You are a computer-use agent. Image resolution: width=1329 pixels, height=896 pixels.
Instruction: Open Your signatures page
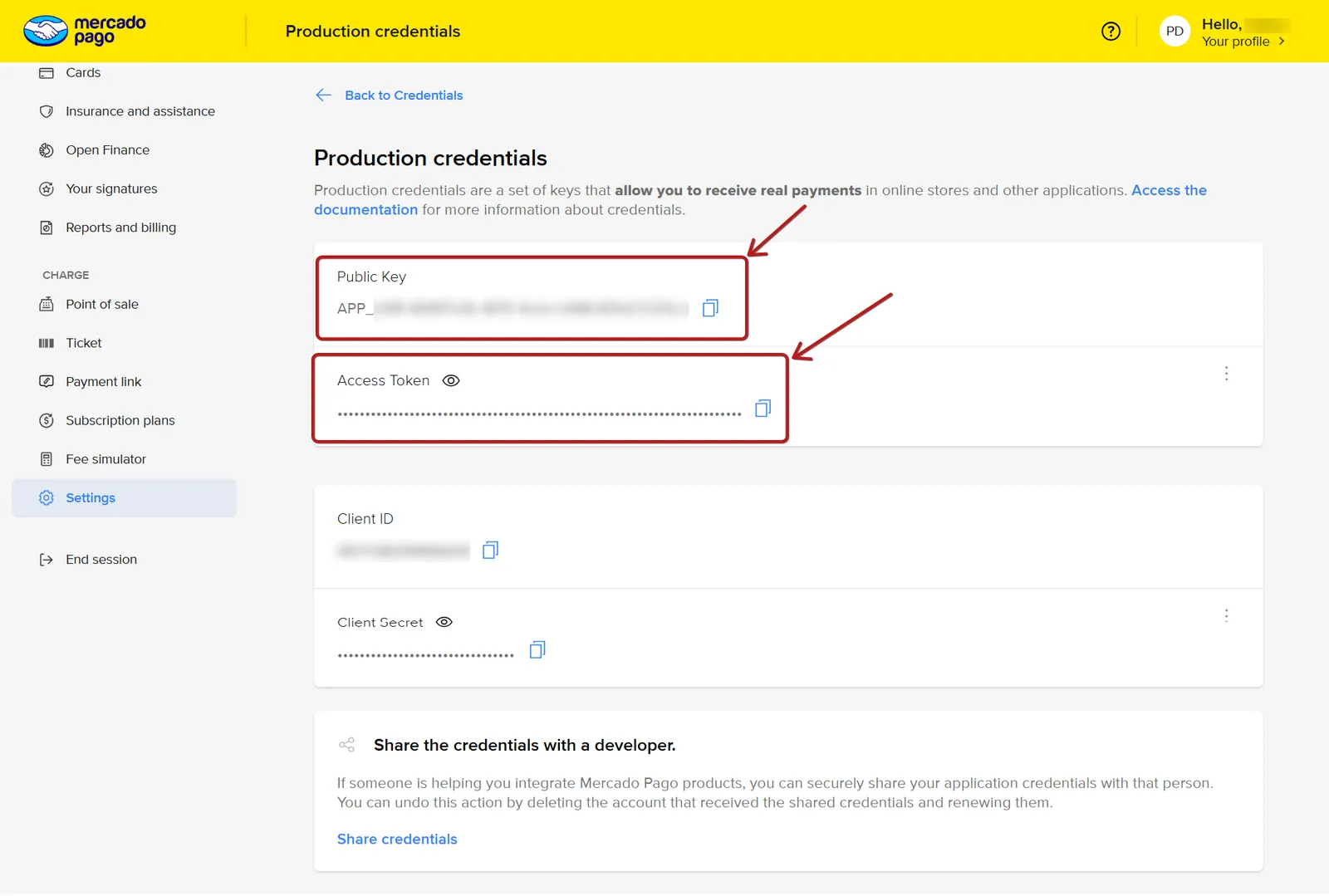click(x=111, y=189)
